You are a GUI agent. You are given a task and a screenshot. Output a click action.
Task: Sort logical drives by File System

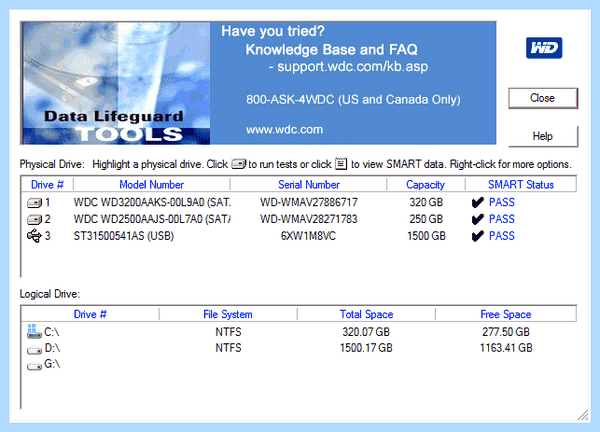[x=228, y=314]
